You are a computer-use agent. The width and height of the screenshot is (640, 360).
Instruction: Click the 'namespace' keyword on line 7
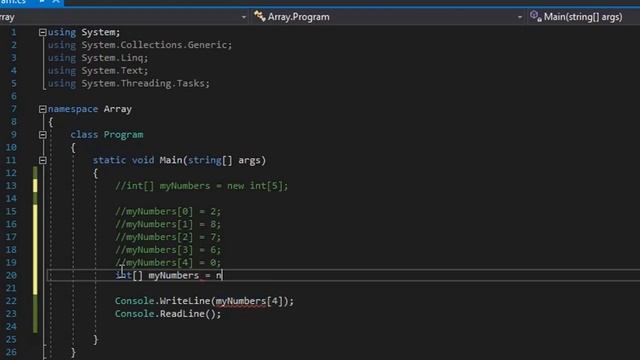(x=73, y=109)
